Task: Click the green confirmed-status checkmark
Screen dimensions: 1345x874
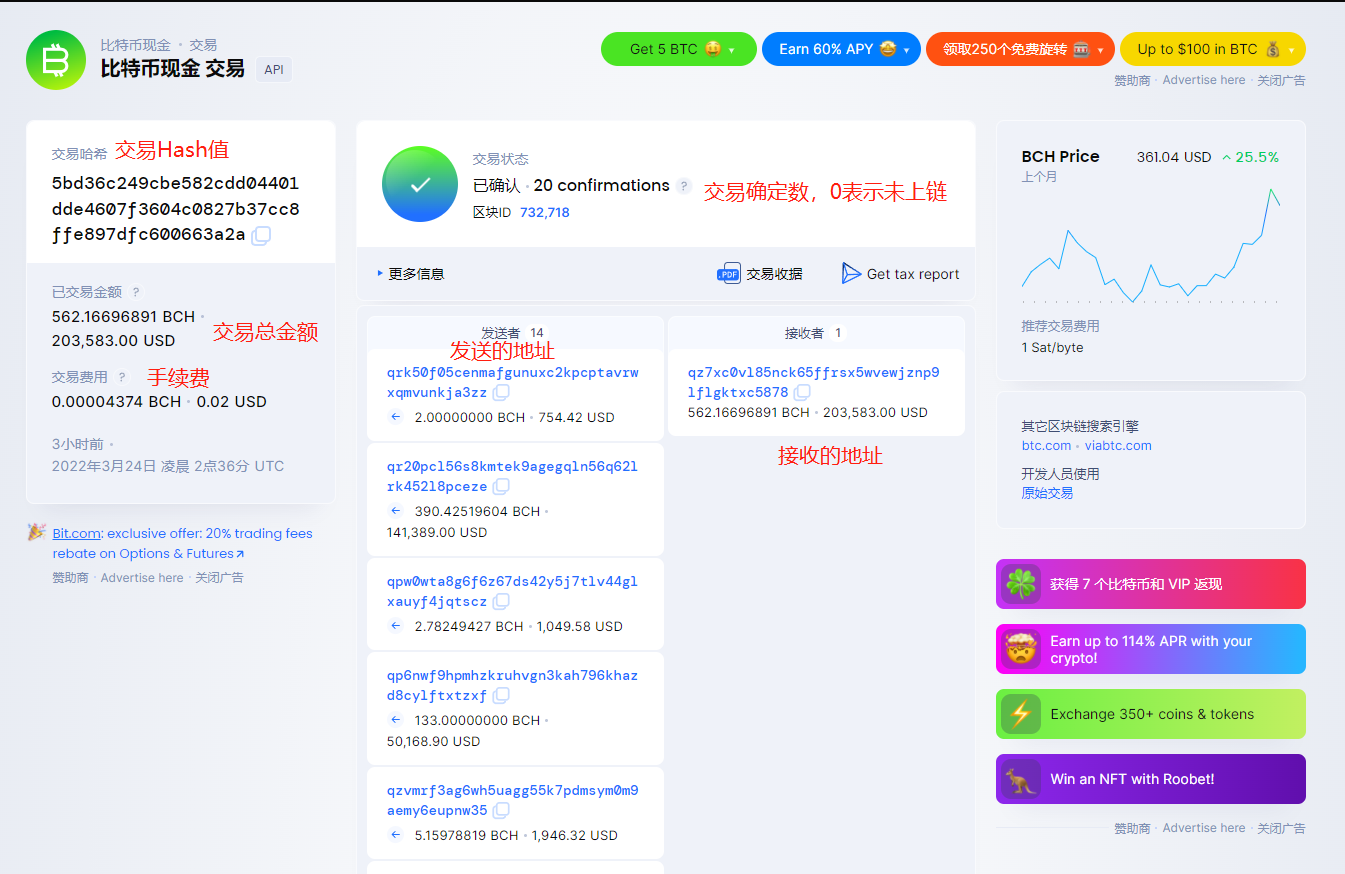Action: click(x=420, y=184)
